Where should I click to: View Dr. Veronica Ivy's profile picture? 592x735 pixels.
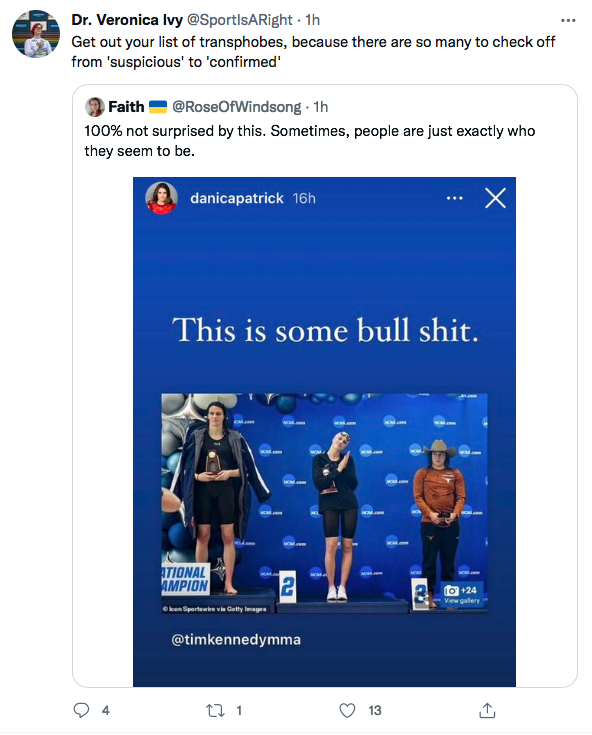(36, 34)
